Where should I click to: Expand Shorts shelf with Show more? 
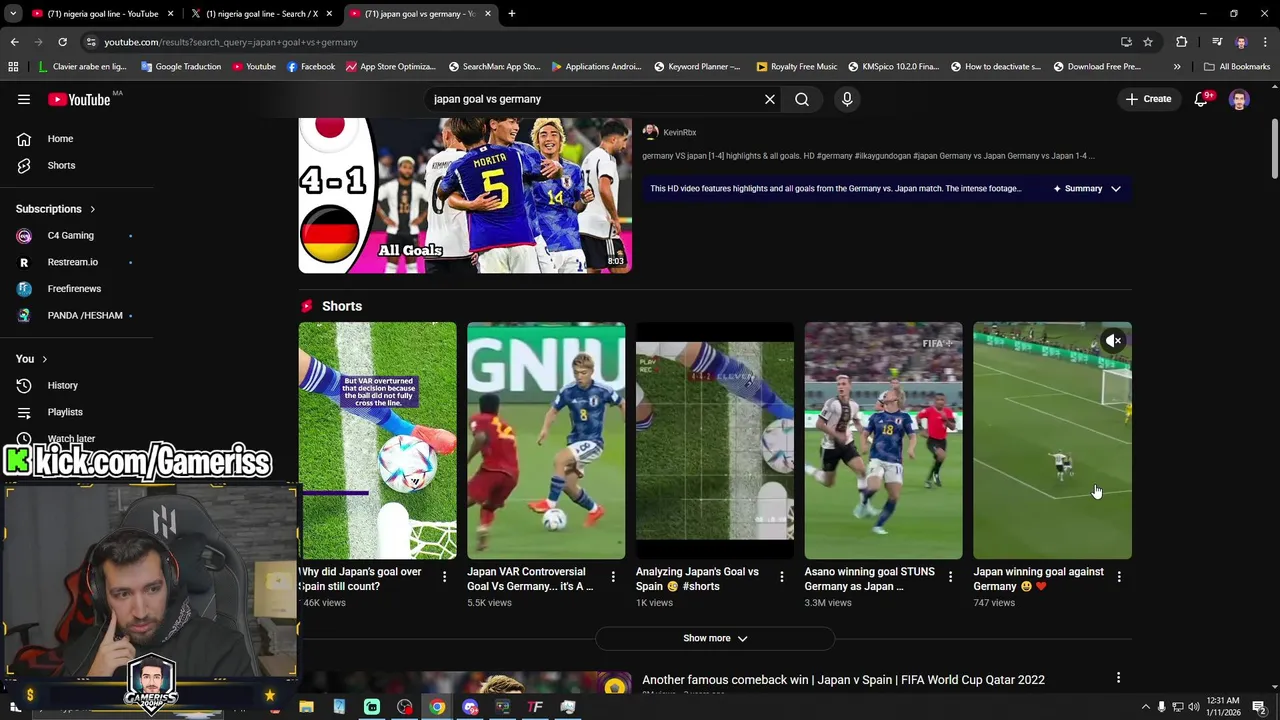[x=715, y=638]
